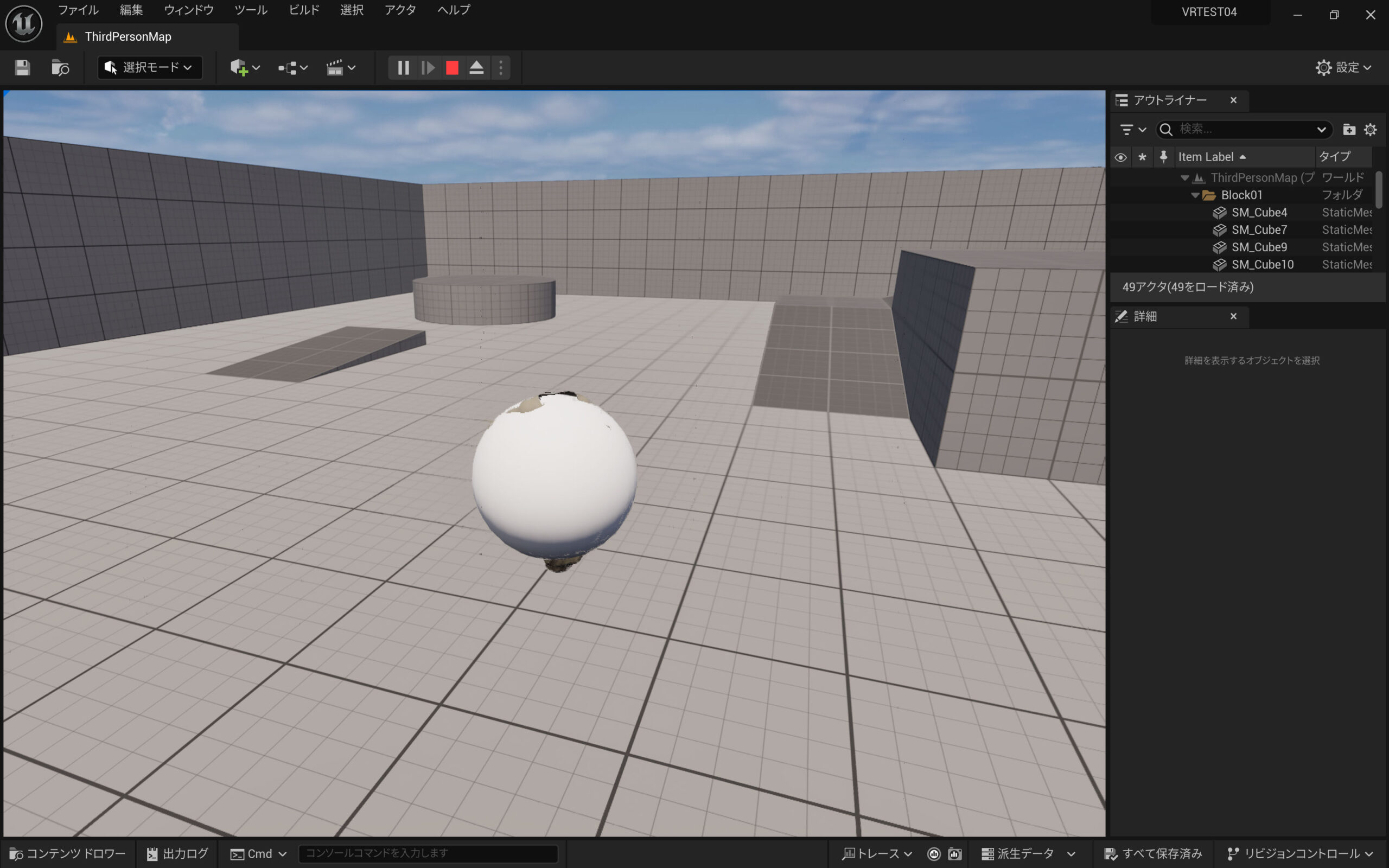This screenshot has width=1389, height=868.
Task: Collapse the Block01 folder
Action: click(x=1195, y=195)
